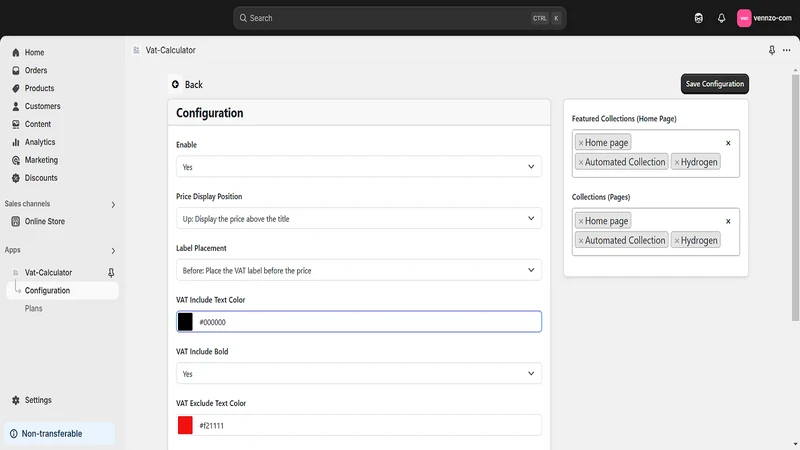
Task: Click the Non-transferable notice
Action: click(x=59, y=434)
